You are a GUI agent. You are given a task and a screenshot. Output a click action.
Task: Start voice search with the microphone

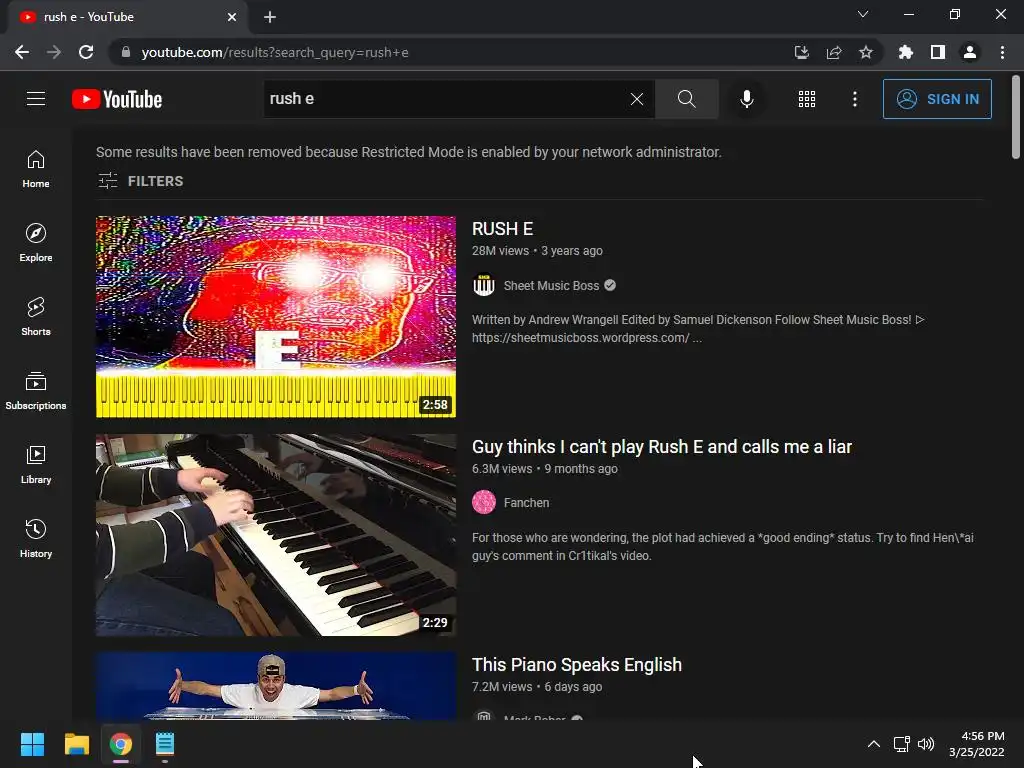pos(746,99)
